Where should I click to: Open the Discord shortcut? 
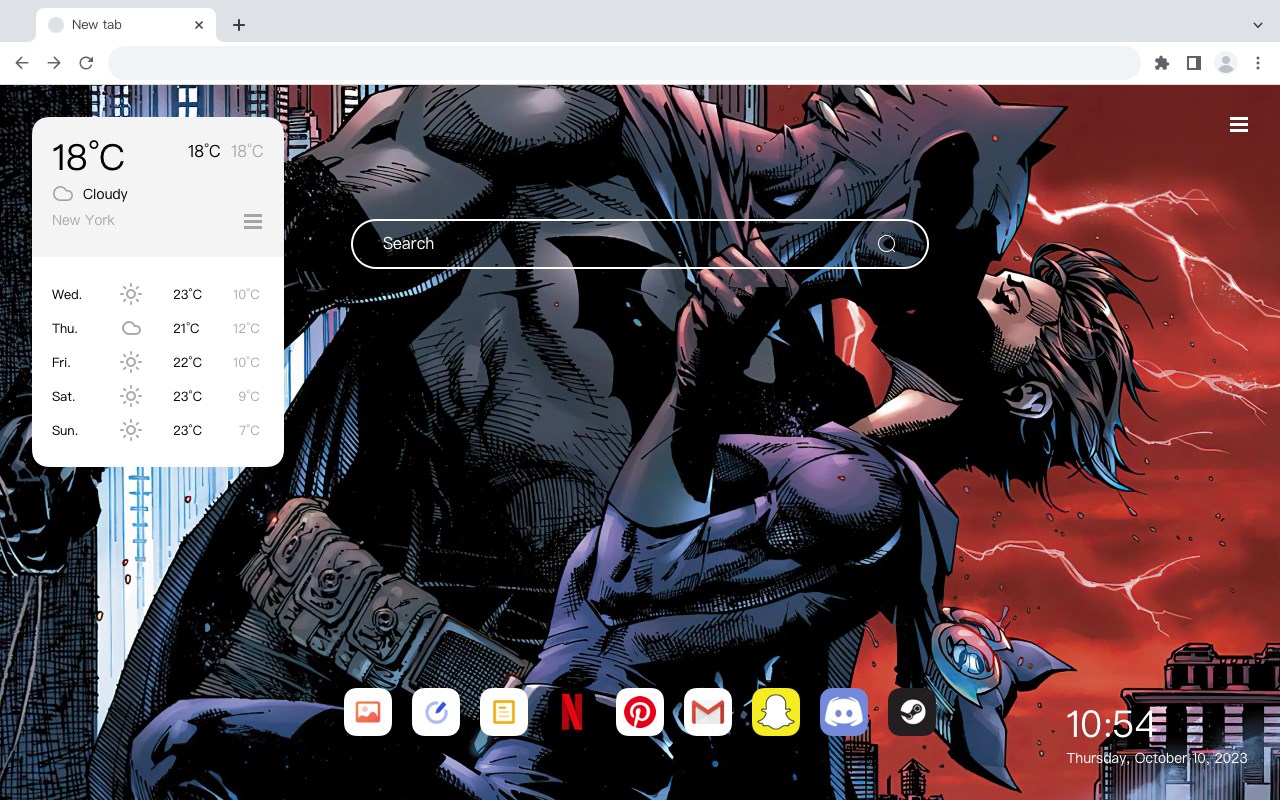click(844, 712)
